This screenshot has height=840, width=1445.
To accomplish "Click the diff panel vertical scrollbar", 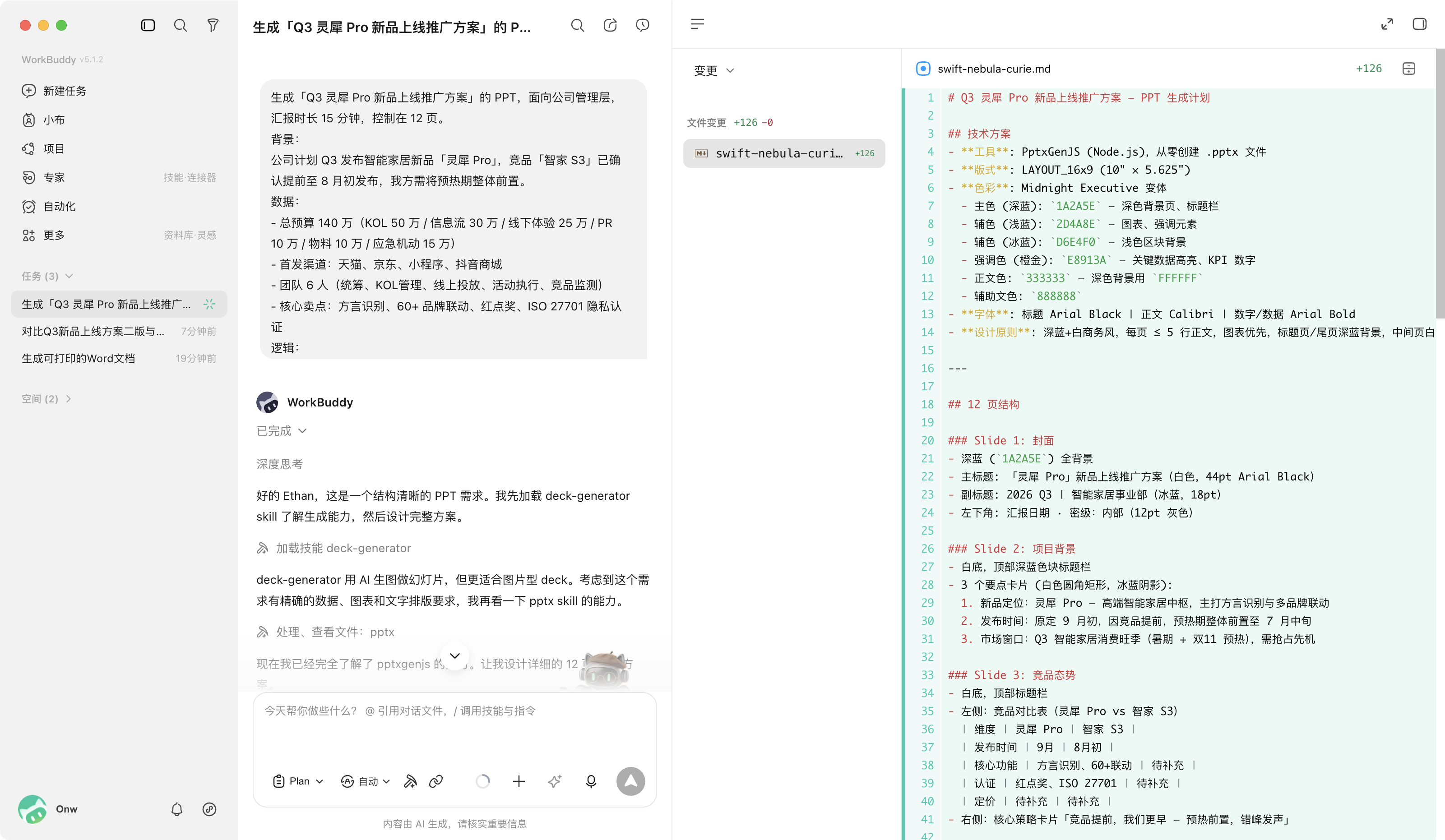I will tap(1440, 184).
